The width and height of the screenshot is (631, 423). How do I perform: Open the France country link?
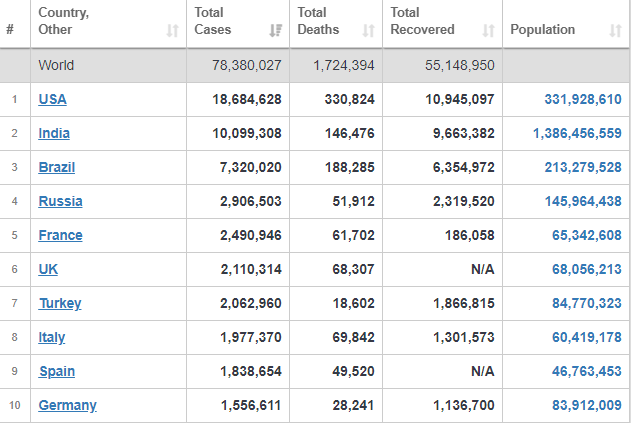click(x=60, y=235)
